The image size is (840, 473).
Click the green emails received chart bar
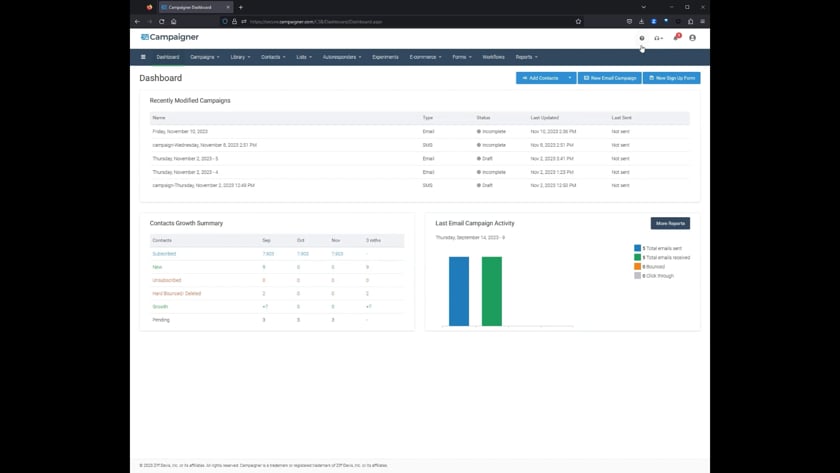492,291
